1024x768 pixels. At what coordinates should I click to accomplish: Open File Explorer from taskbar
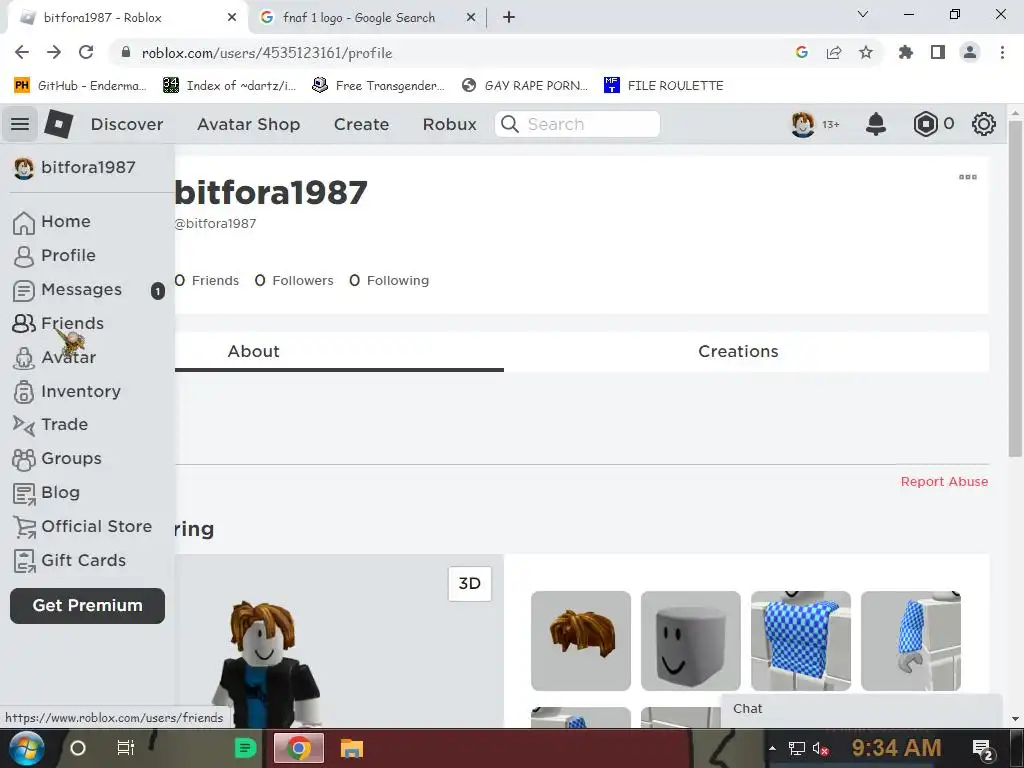click(351, 748)
